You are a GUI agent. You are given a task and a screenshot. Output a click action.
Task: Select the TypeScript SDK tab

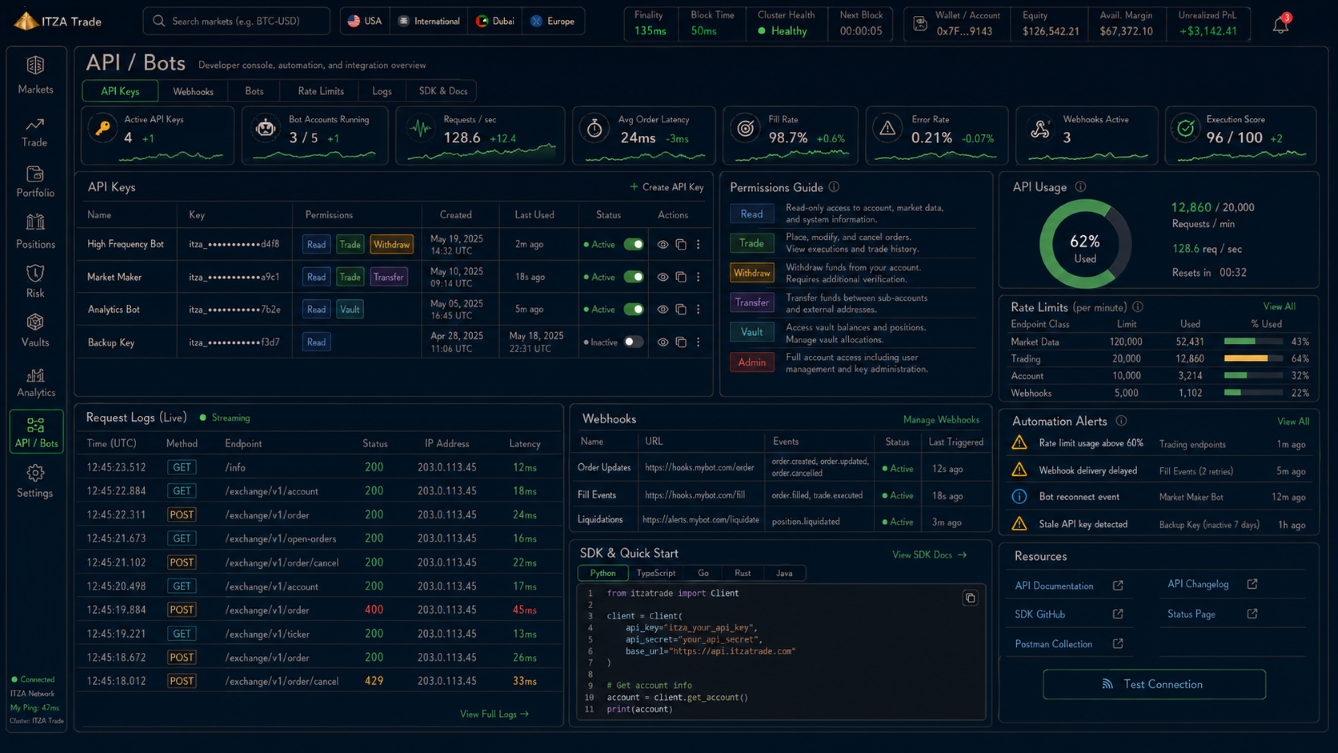[656, 573]
